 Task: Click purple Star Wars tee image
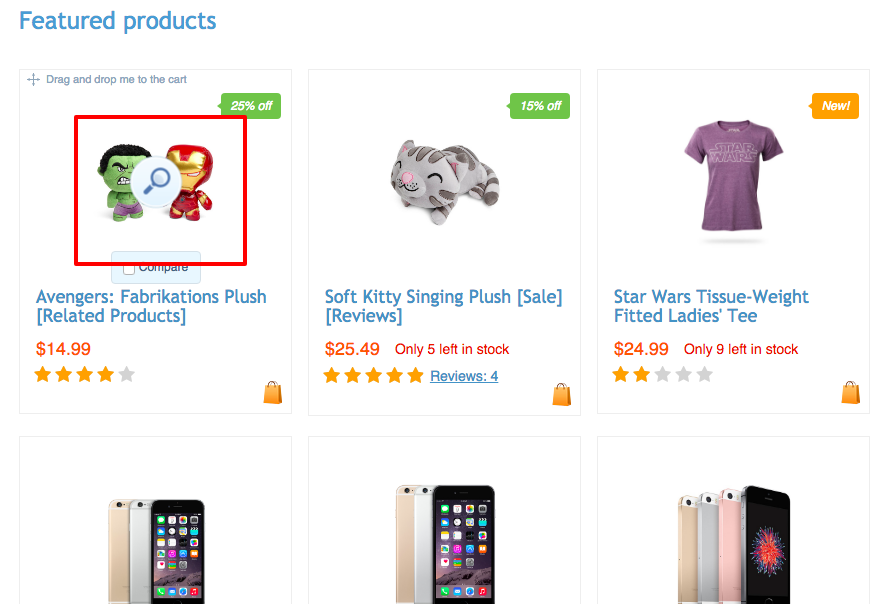click(733, 178)
